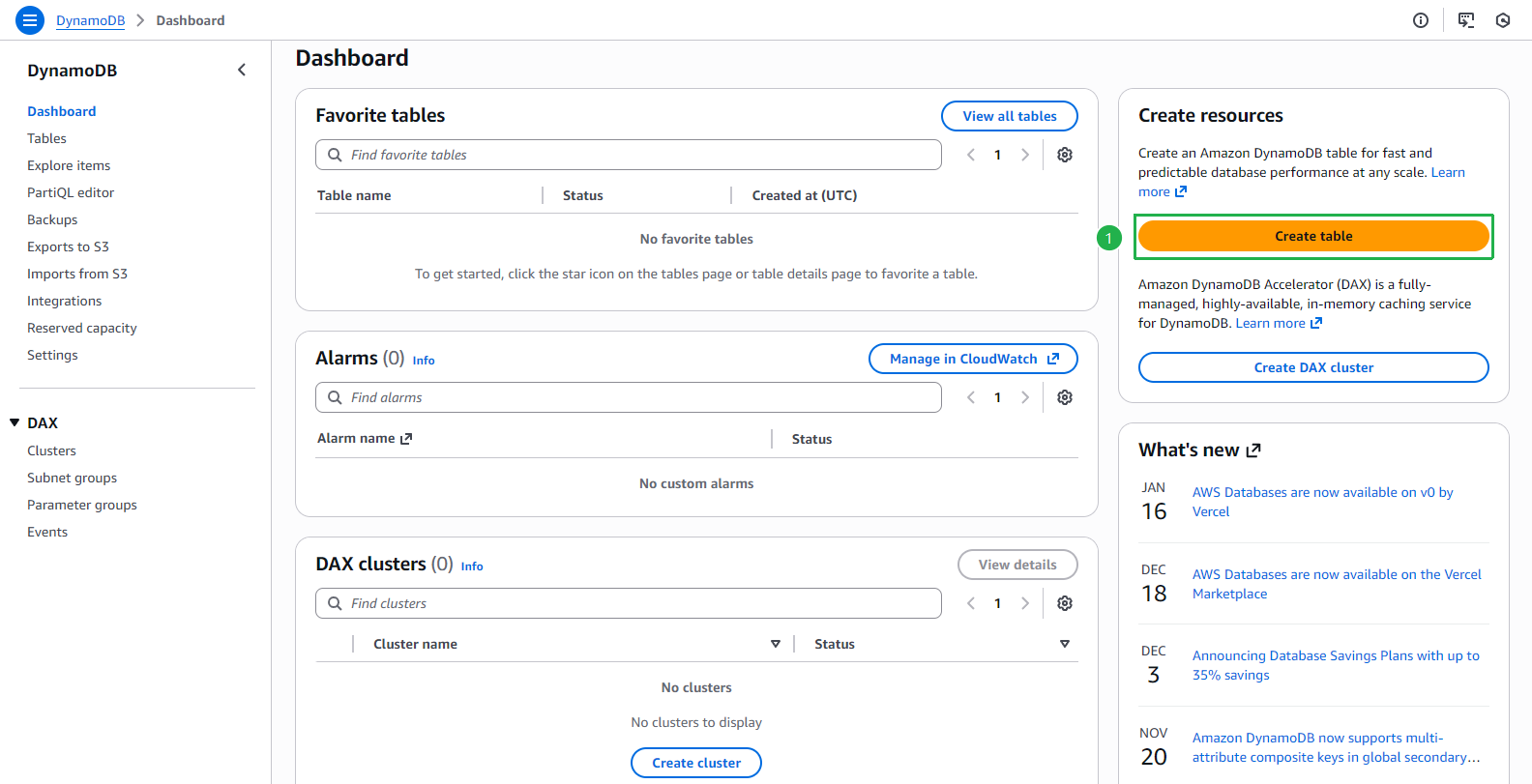Open DAX Clusters in the sidebar
Screen dimensions: 1532x784
(x=51, y=450)
